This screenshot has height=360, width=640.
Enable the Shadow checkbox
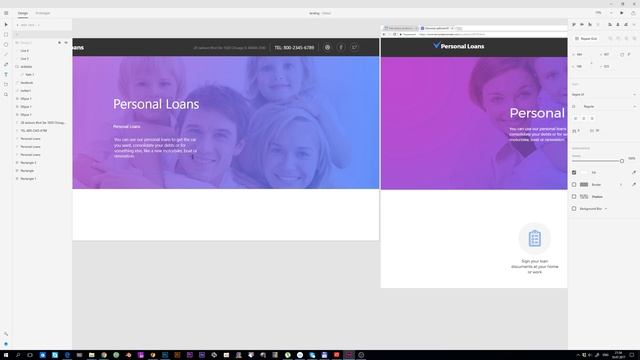[574, 197]
